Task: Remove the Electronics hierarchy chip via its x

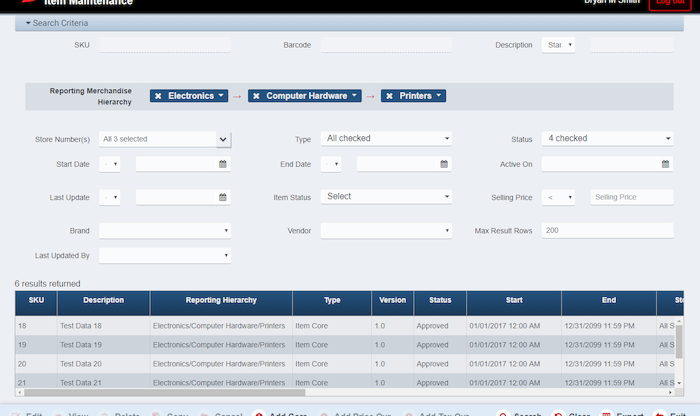Action: click(158, 96)
